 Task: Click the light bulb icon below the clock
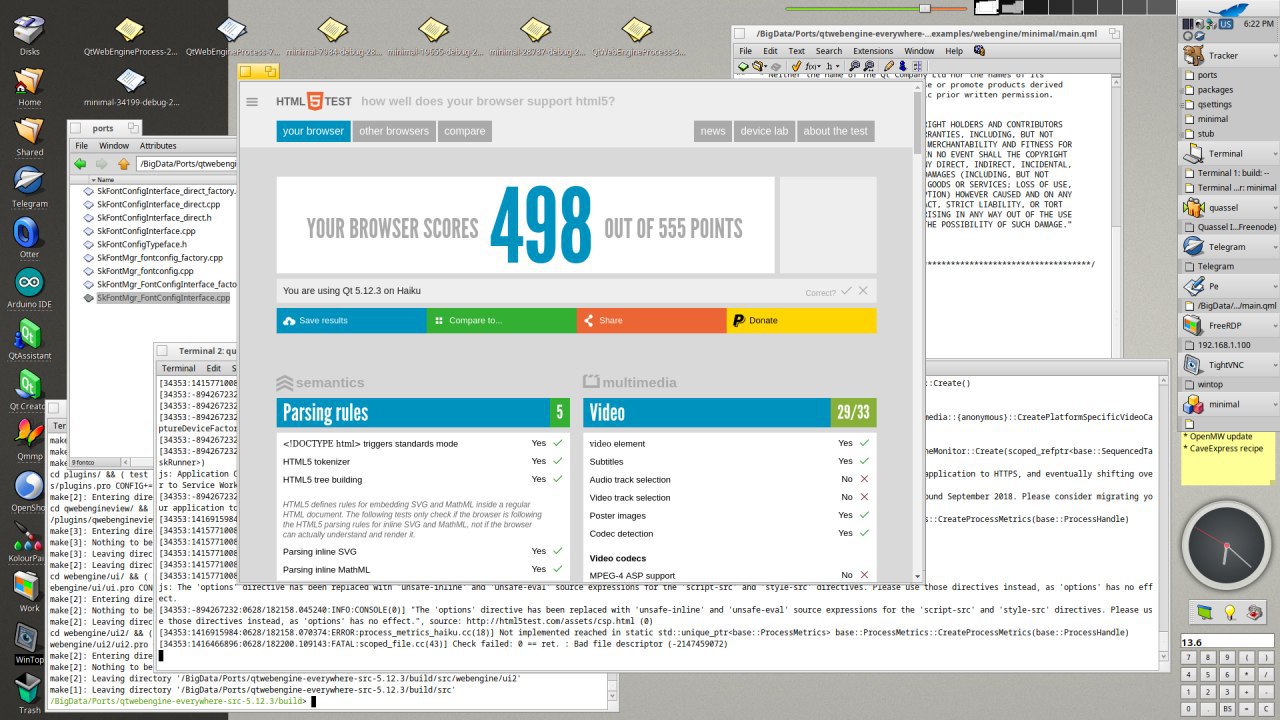1230,611
